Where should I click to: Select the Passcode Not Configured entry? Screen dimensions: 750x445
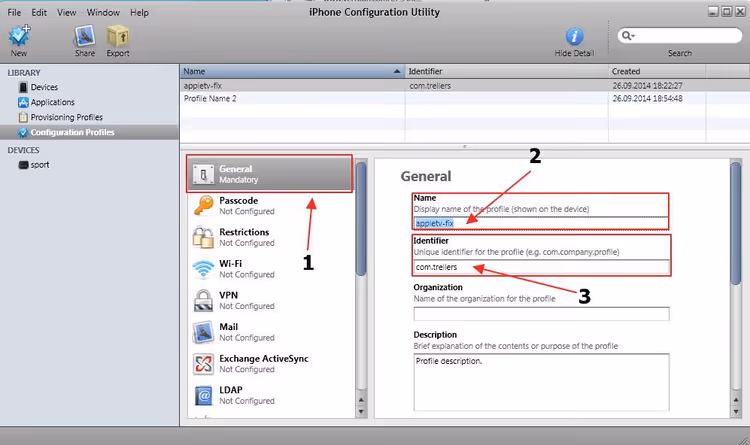point(270,206)
